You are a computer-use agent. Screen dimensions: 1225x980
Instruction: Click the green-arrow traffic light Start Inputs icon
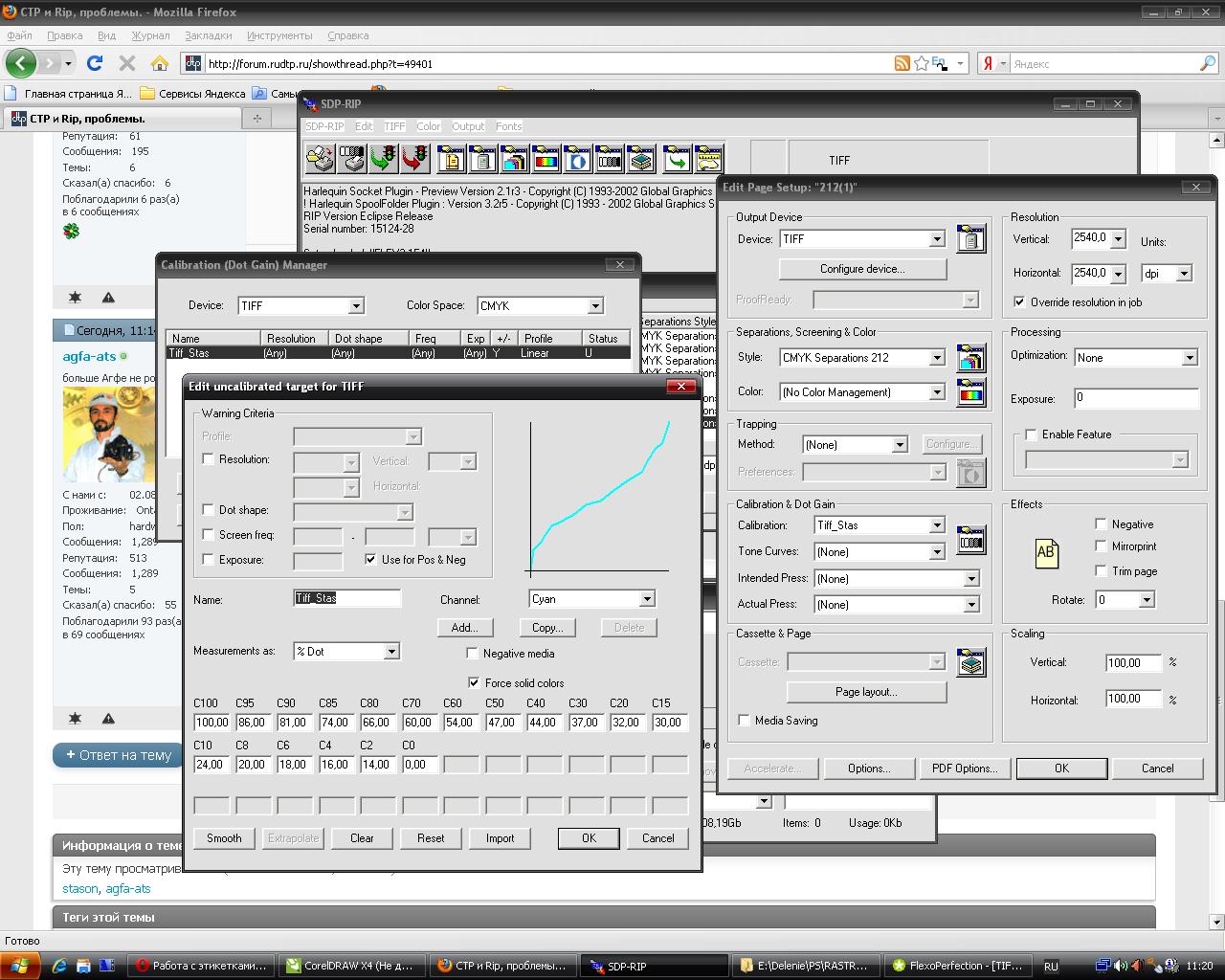pos(384,158)
